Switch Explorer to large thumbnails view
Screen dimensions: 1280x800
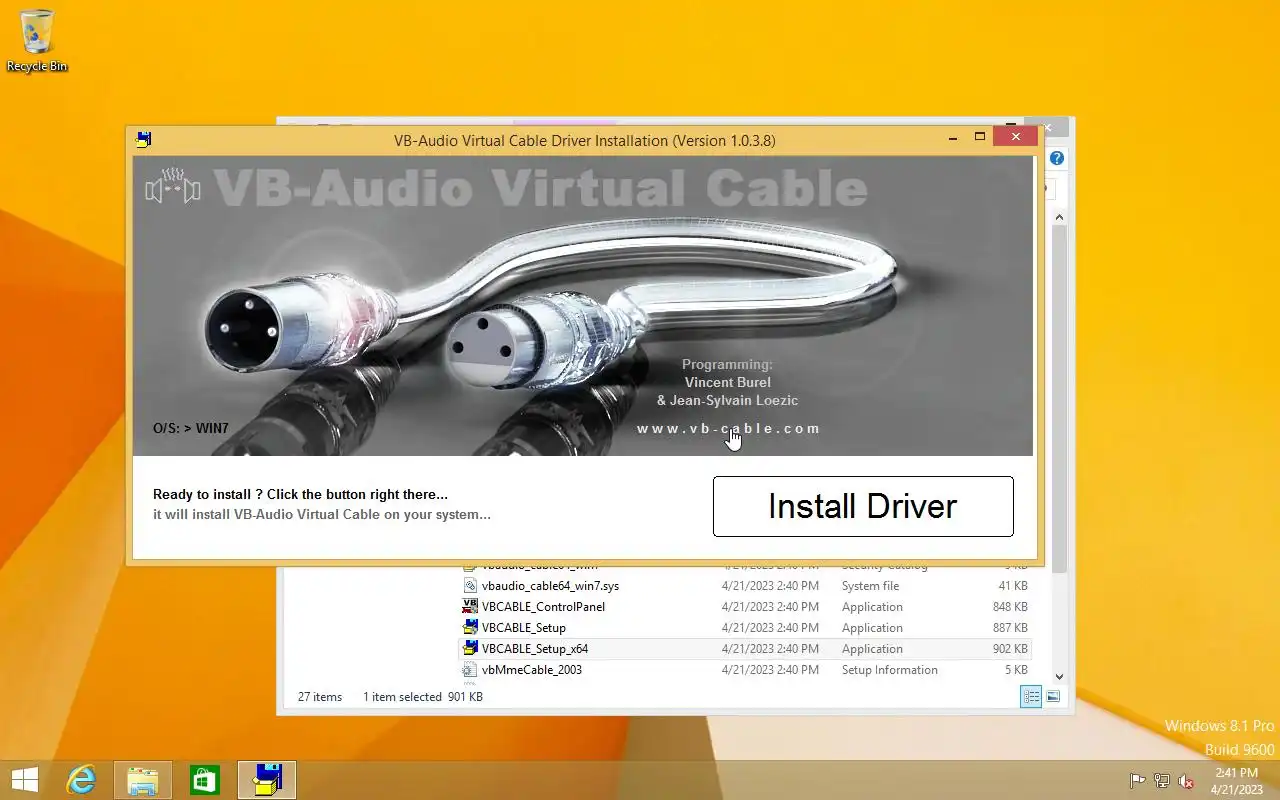coord(1053,696)
